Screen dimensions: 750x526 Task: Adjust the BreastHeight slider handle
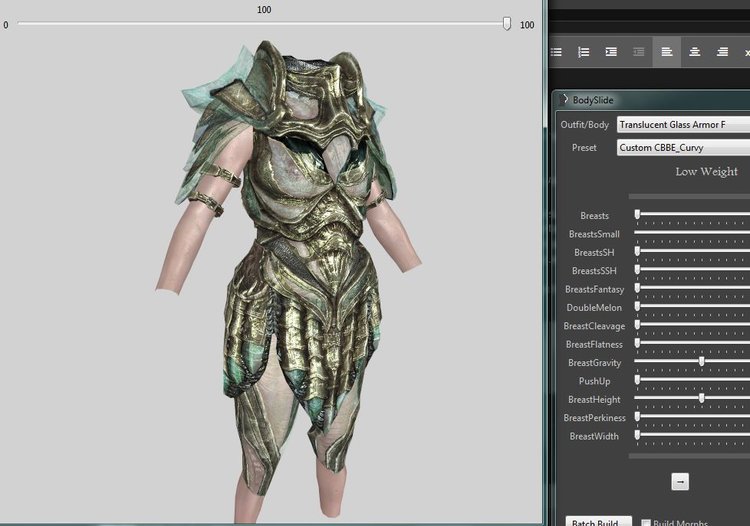pos(701,398)
